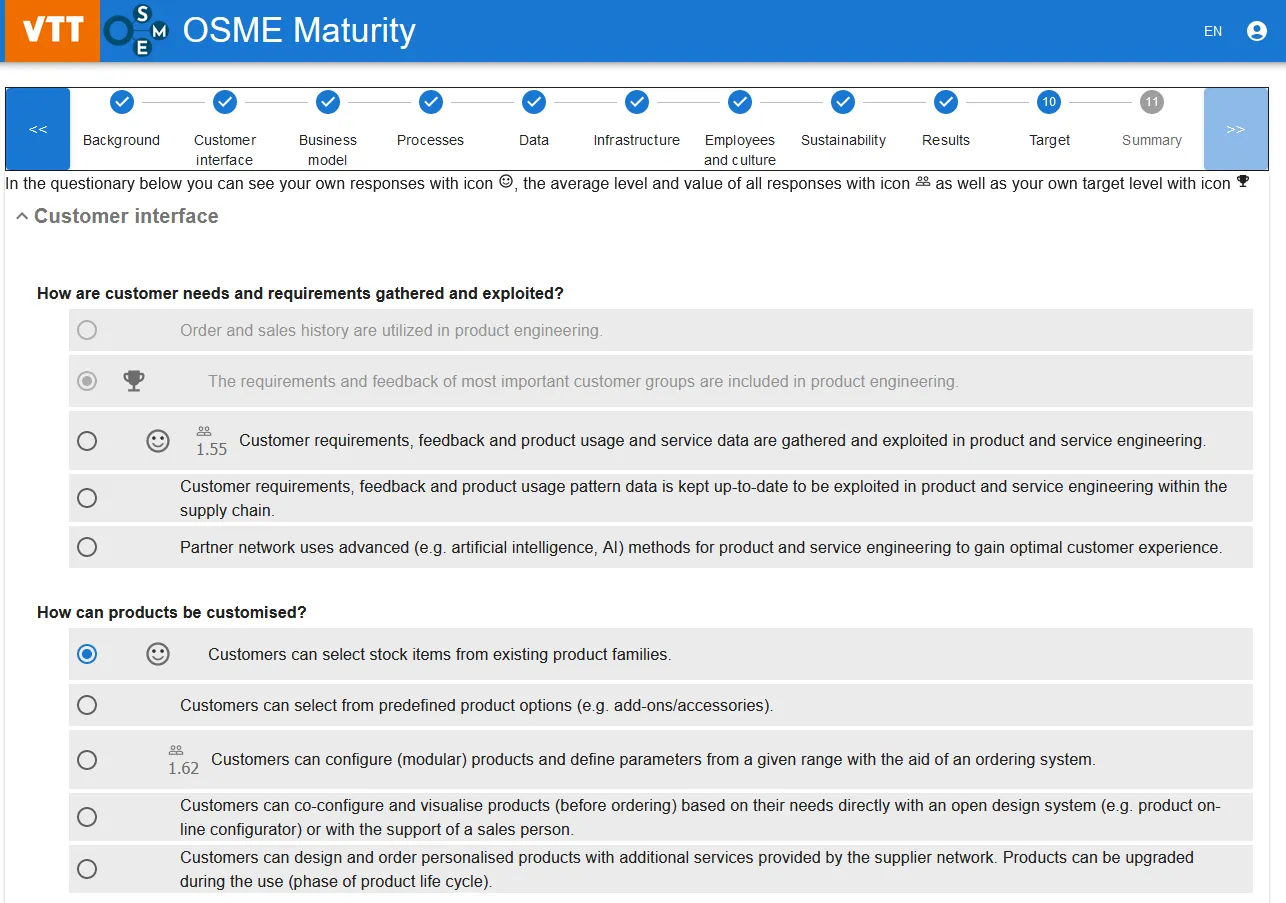
Task: Click the 1.55 average responses icon
Action: tap(204, 431)
